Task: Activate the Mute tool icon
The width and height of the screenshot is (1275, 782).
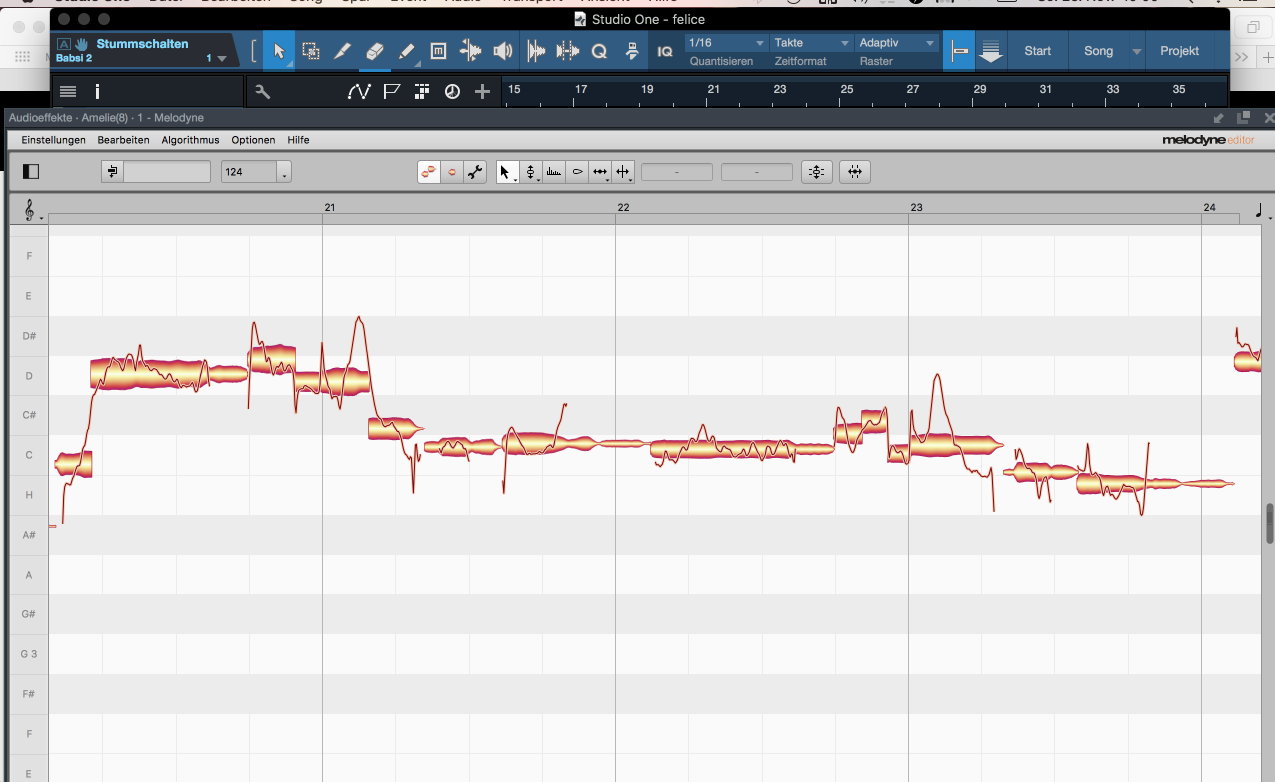Action: [438, 51]
